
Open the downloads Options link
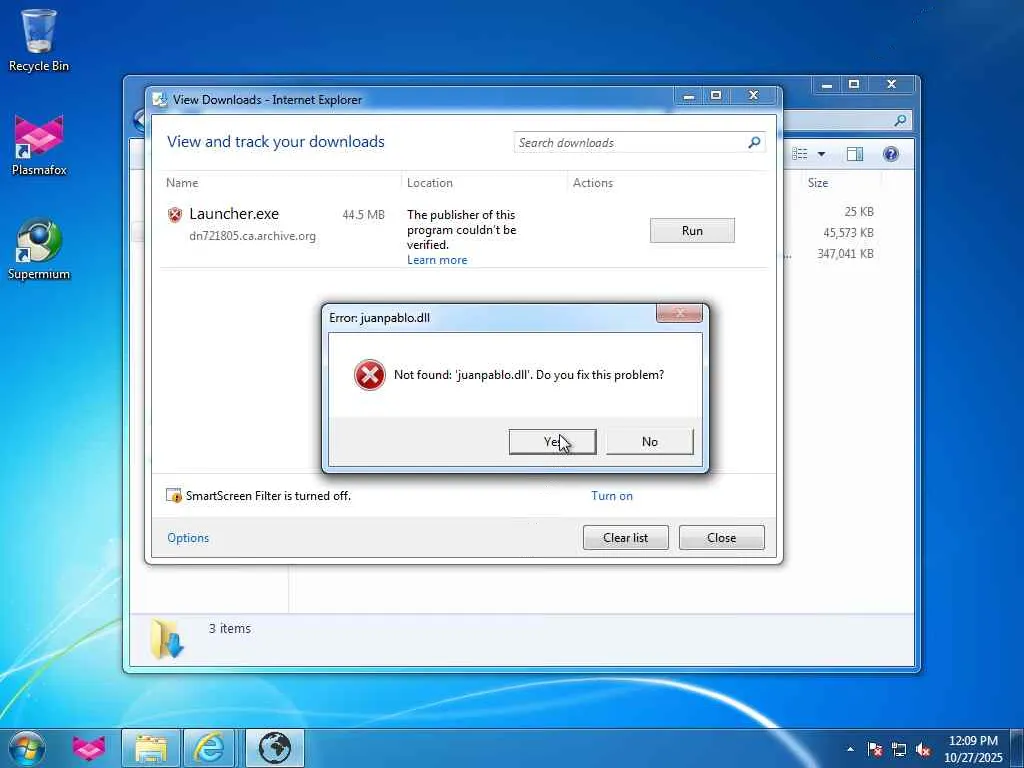point(188,537)
